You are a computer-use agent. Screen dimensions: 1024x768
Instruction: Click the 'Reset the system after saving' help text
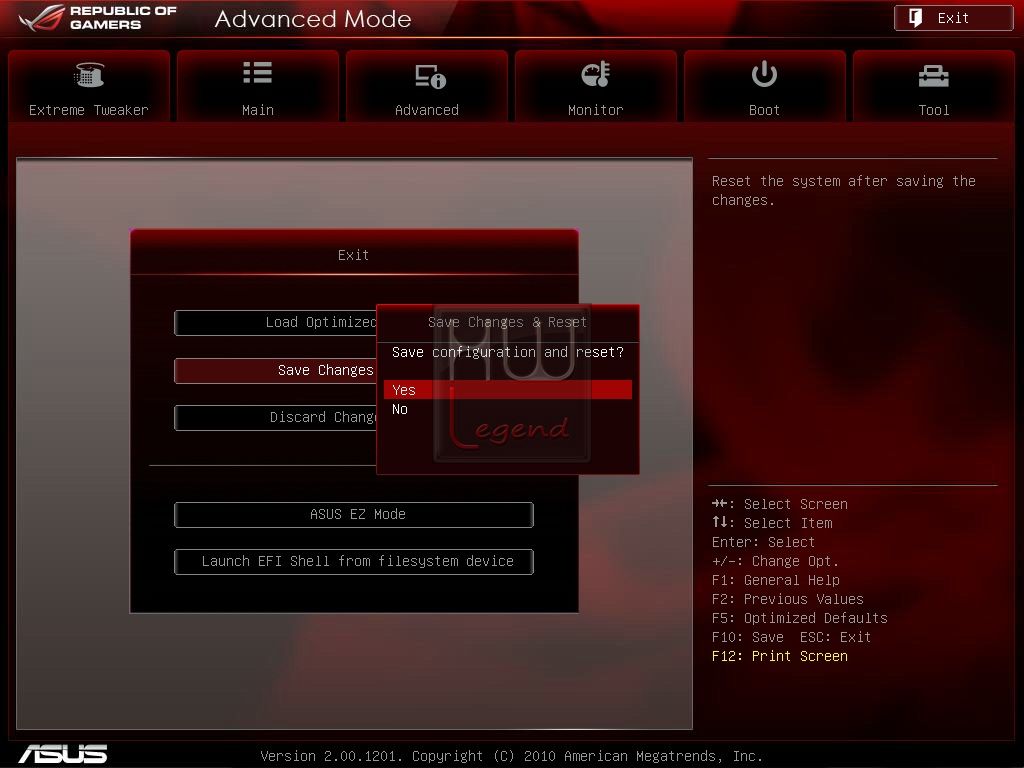pos(843,191)
